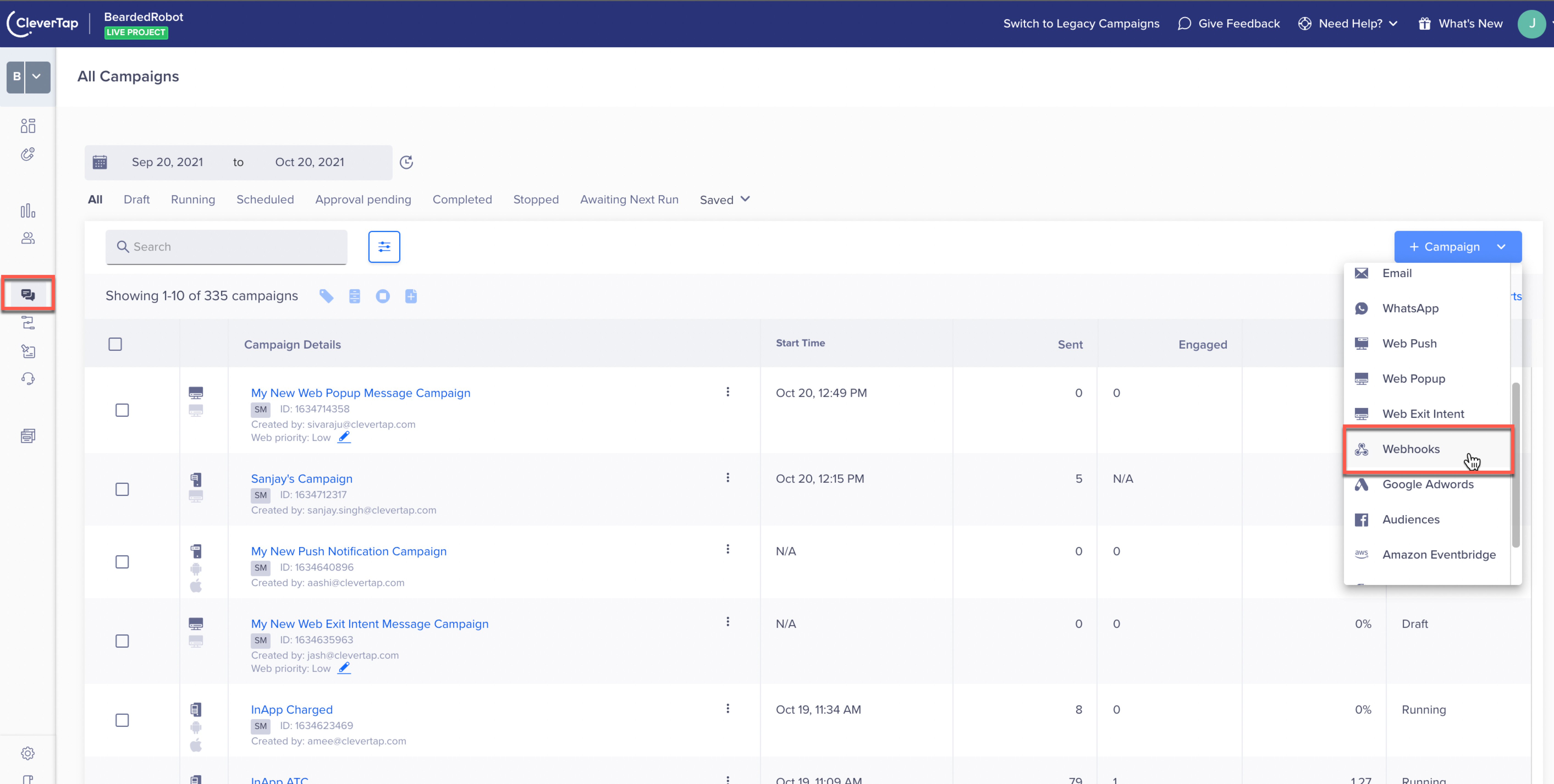This screenshot has width=1554, height=784.
Task: Open the reports newspaper sidebar icon
Action: (x=28, y=435)
